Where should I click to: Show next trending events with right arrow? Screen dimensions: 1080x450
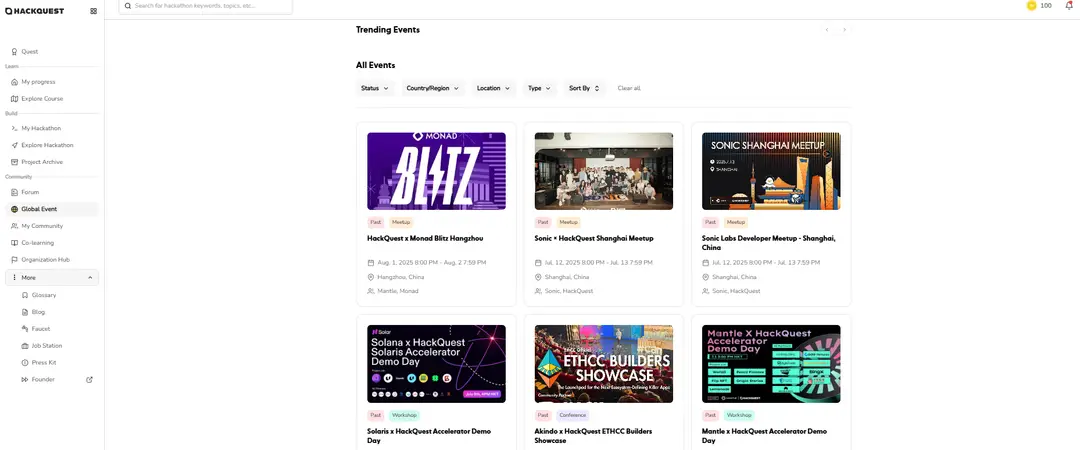pyautogui.click(x=844, y=30)
